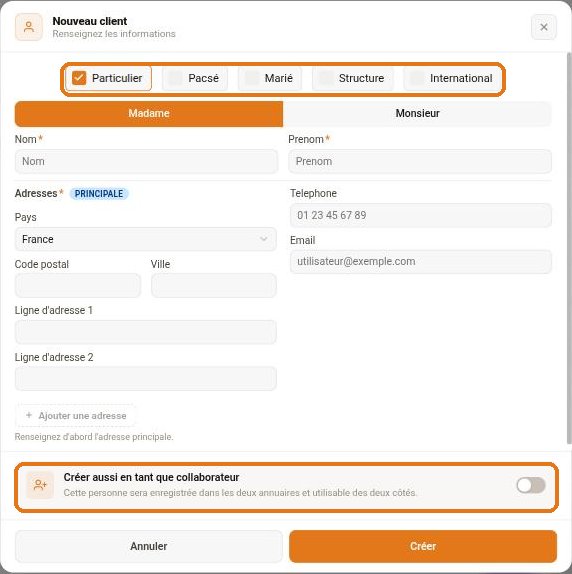Uncheck the Particulier checkbox
The image size is (572, 574).
(x=79, y=78)
